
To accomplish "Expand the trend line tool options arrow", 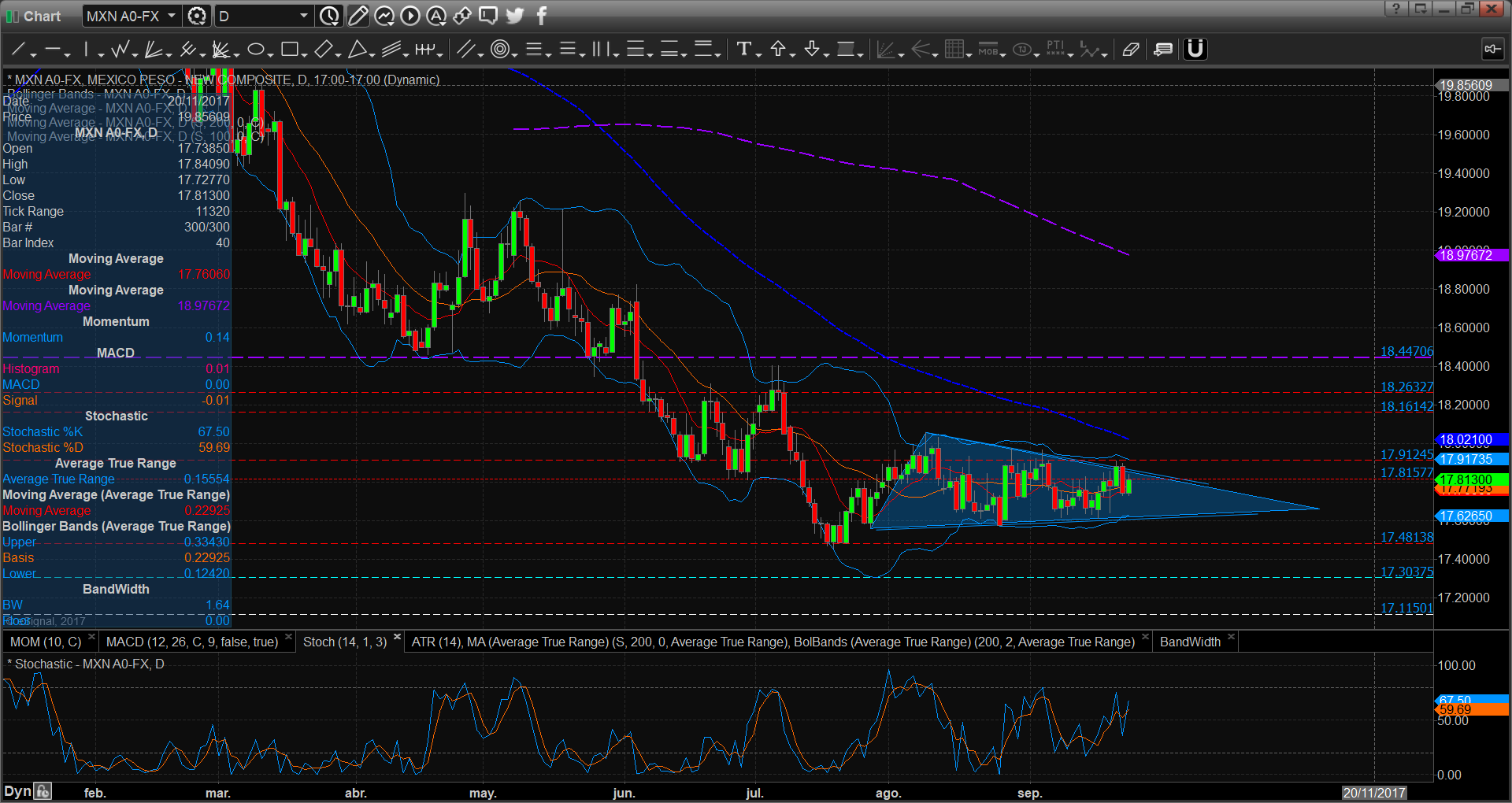I will coord(33,54).
